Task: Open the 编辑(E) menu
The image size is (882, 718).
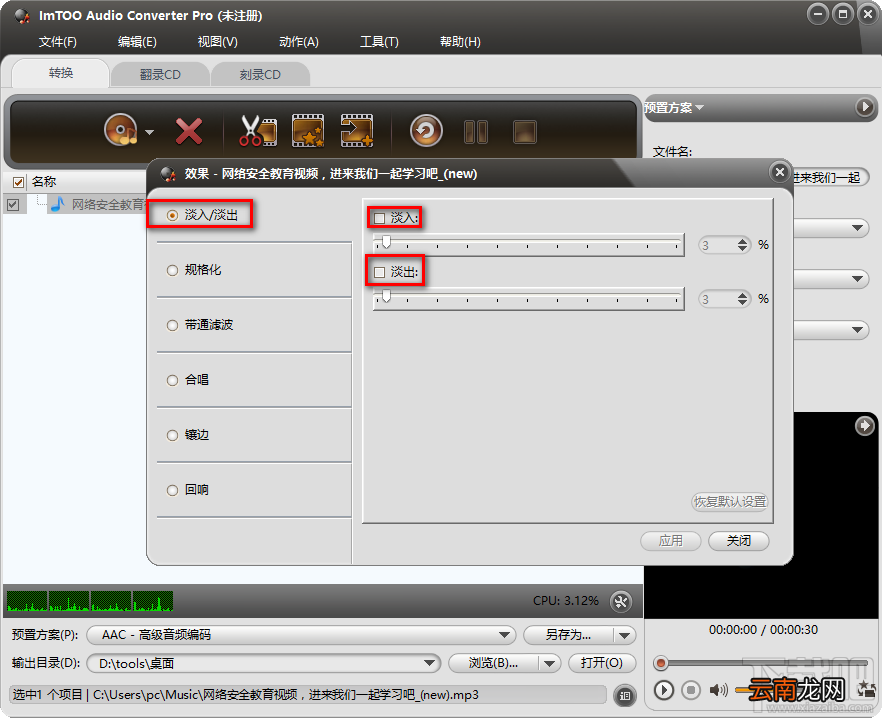Action: tap(137, 42)
